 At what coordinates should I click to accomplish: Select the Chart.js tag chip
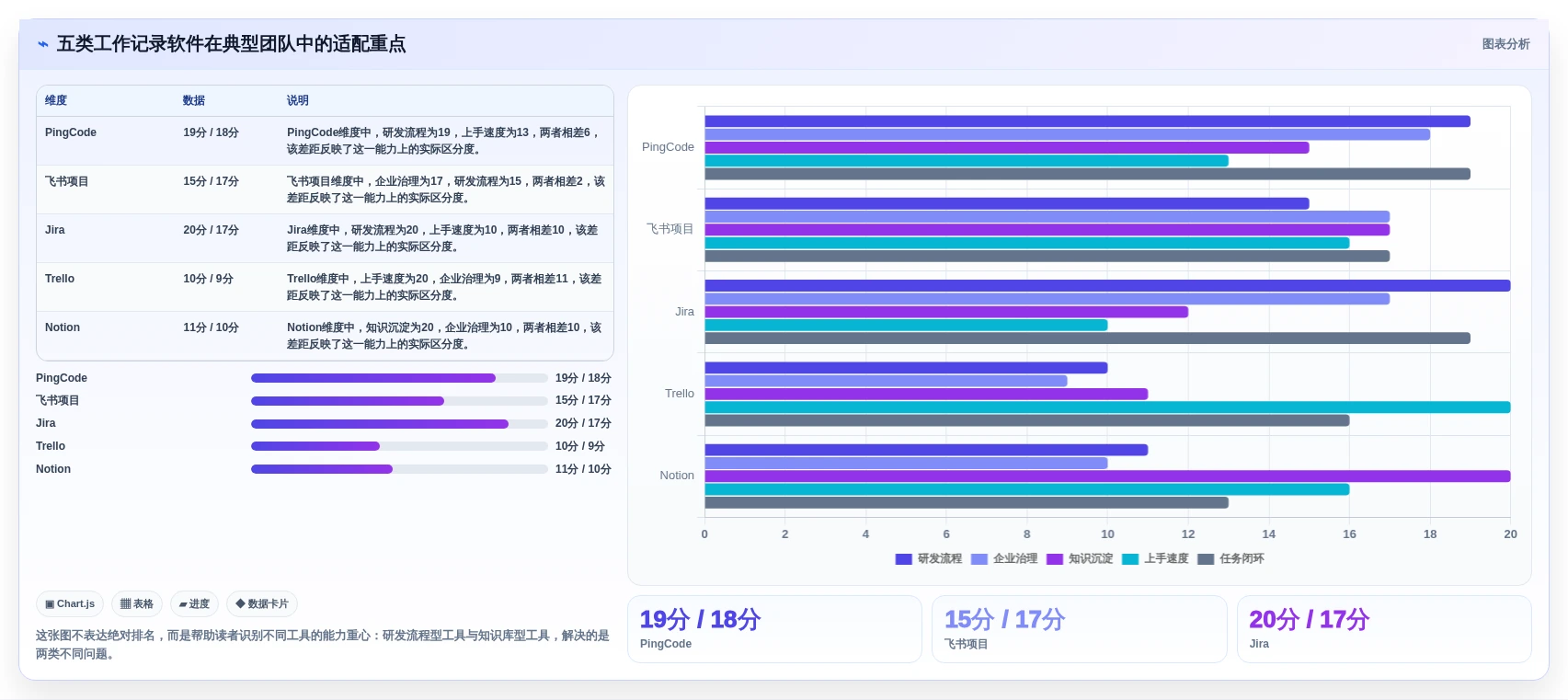pyautogui.click(x=70, y=604)
